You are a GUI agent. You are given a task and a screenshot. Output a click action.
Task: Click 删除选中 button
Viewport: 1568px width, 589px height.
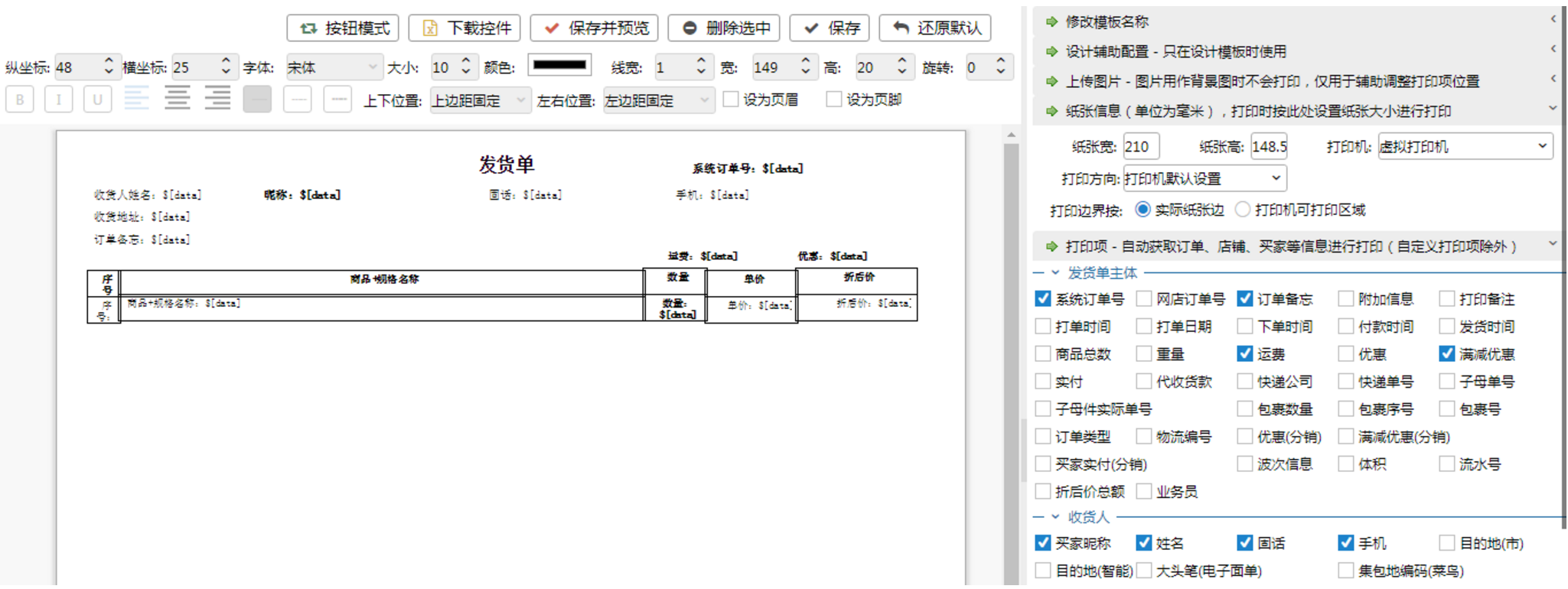coord(724,28)
